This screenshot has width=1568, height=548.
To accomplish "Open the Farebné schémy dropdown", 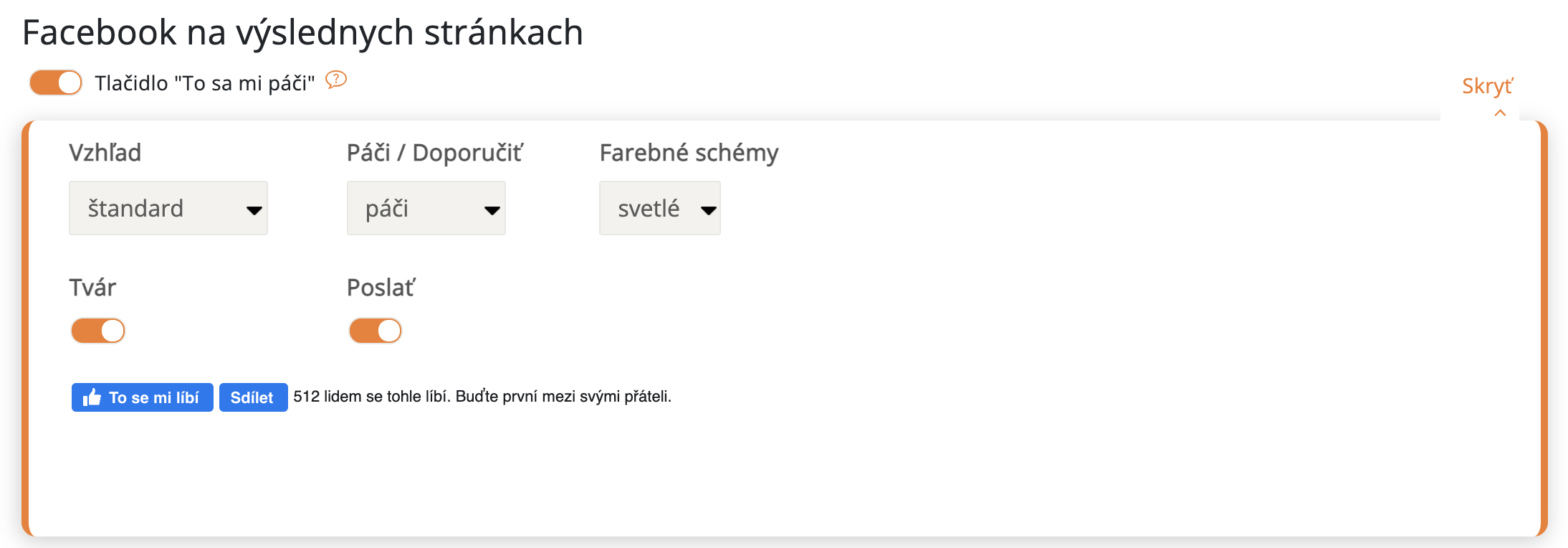I will 659,208.
